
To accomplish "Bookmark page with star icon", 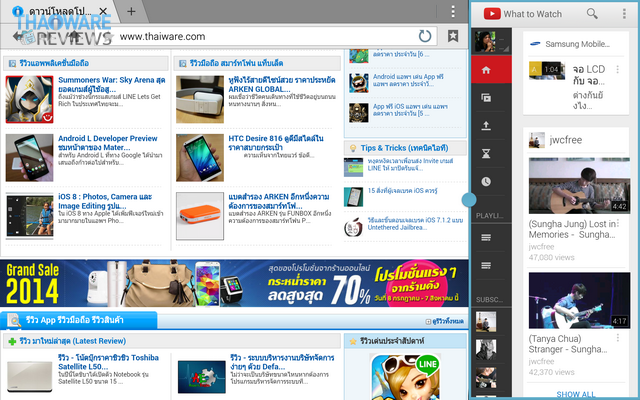I will tap(453, 36).
